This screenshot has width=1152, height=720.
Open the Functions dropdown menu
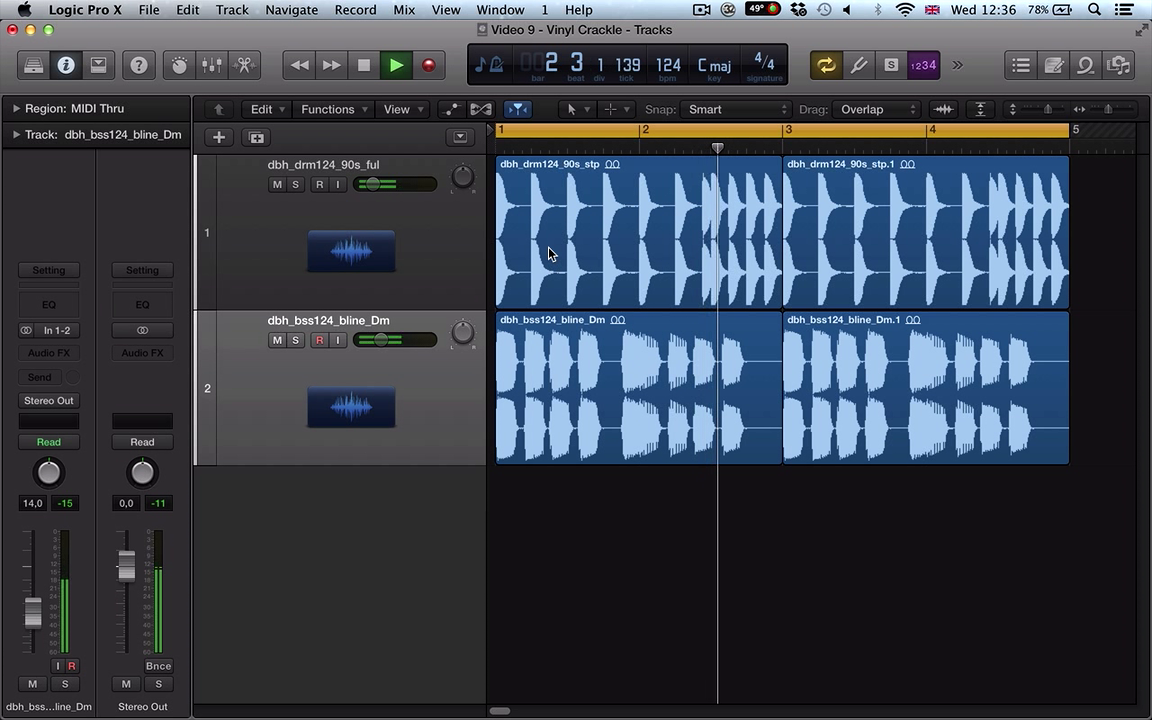(x=334, y=109)
